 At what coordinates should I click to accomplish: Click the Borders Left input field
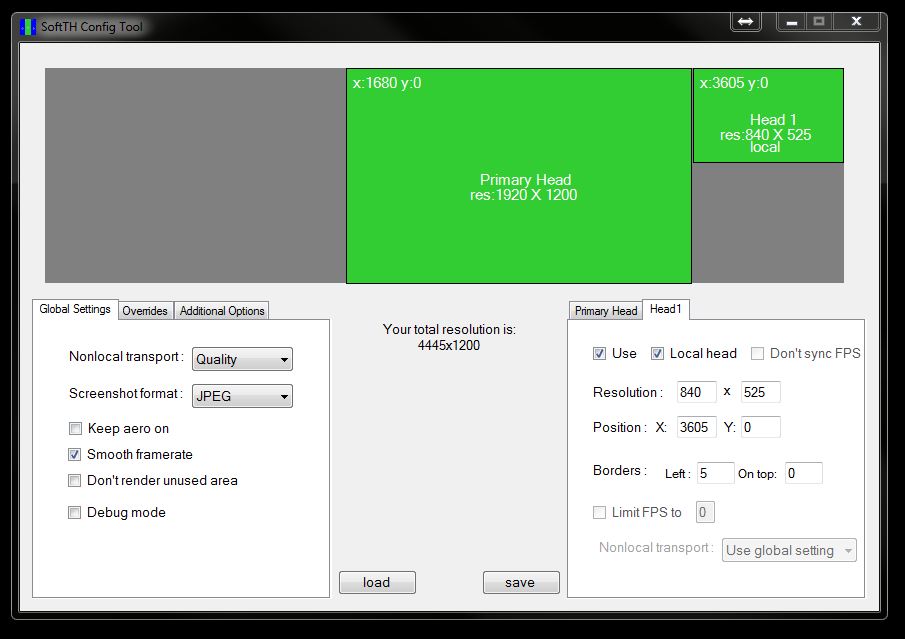[x=715, y=473]
